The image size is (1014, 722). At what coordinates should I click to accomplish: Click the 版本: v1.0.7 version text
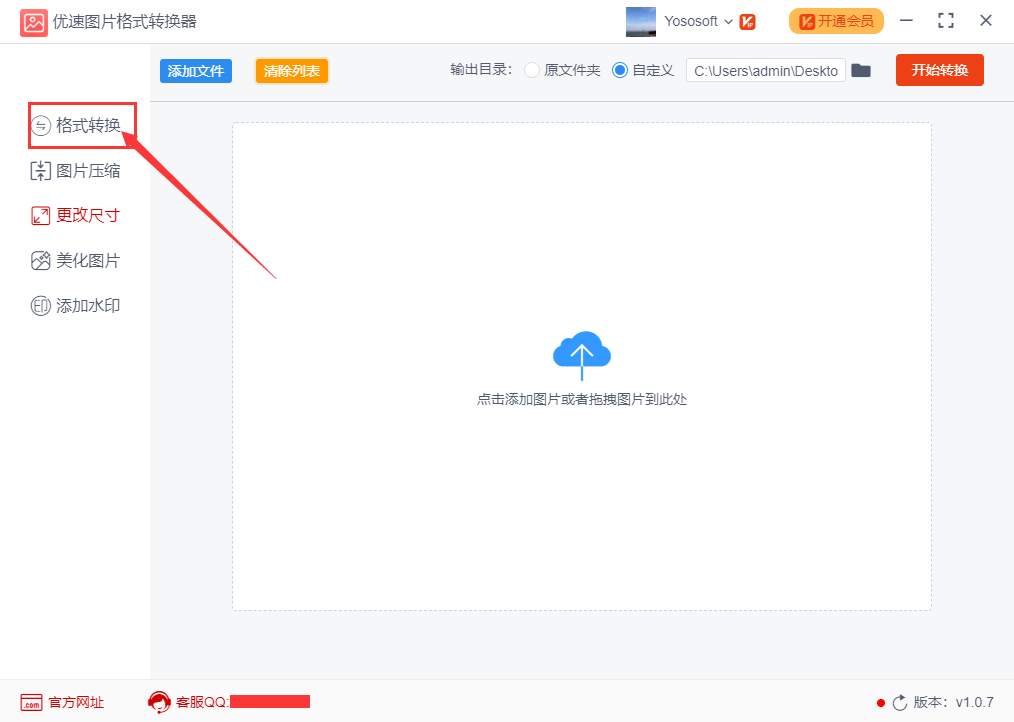954,702
